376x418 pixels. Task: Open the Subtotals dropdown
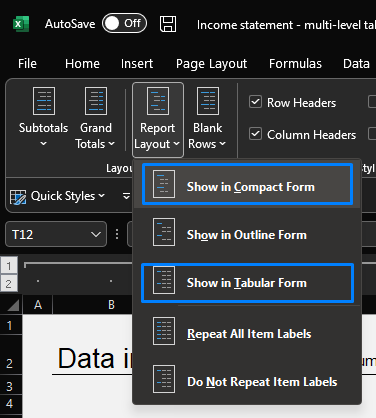coord(43,118)
